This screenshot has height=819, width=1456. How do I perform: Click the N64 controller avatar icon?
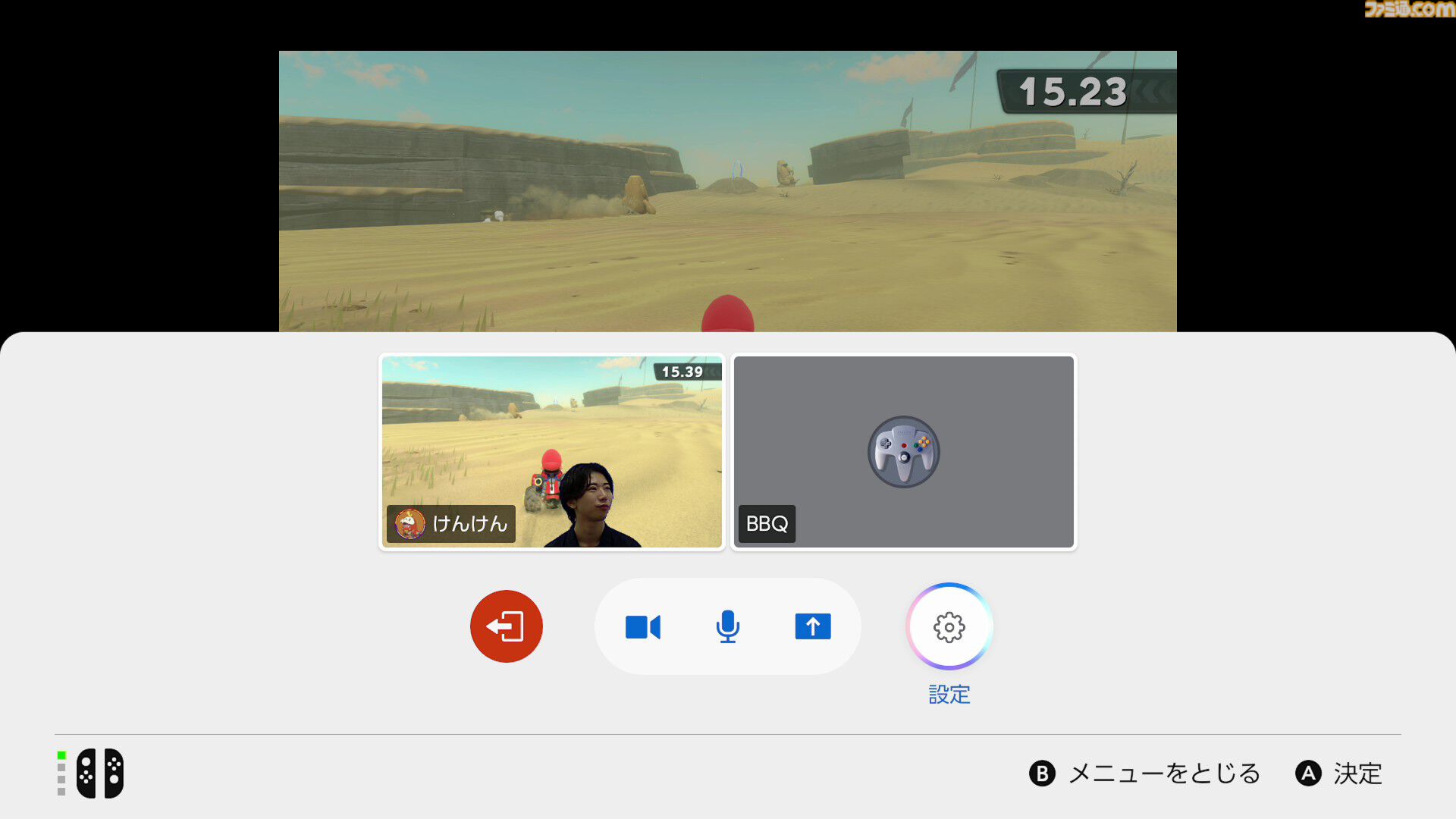pos(903,452)
